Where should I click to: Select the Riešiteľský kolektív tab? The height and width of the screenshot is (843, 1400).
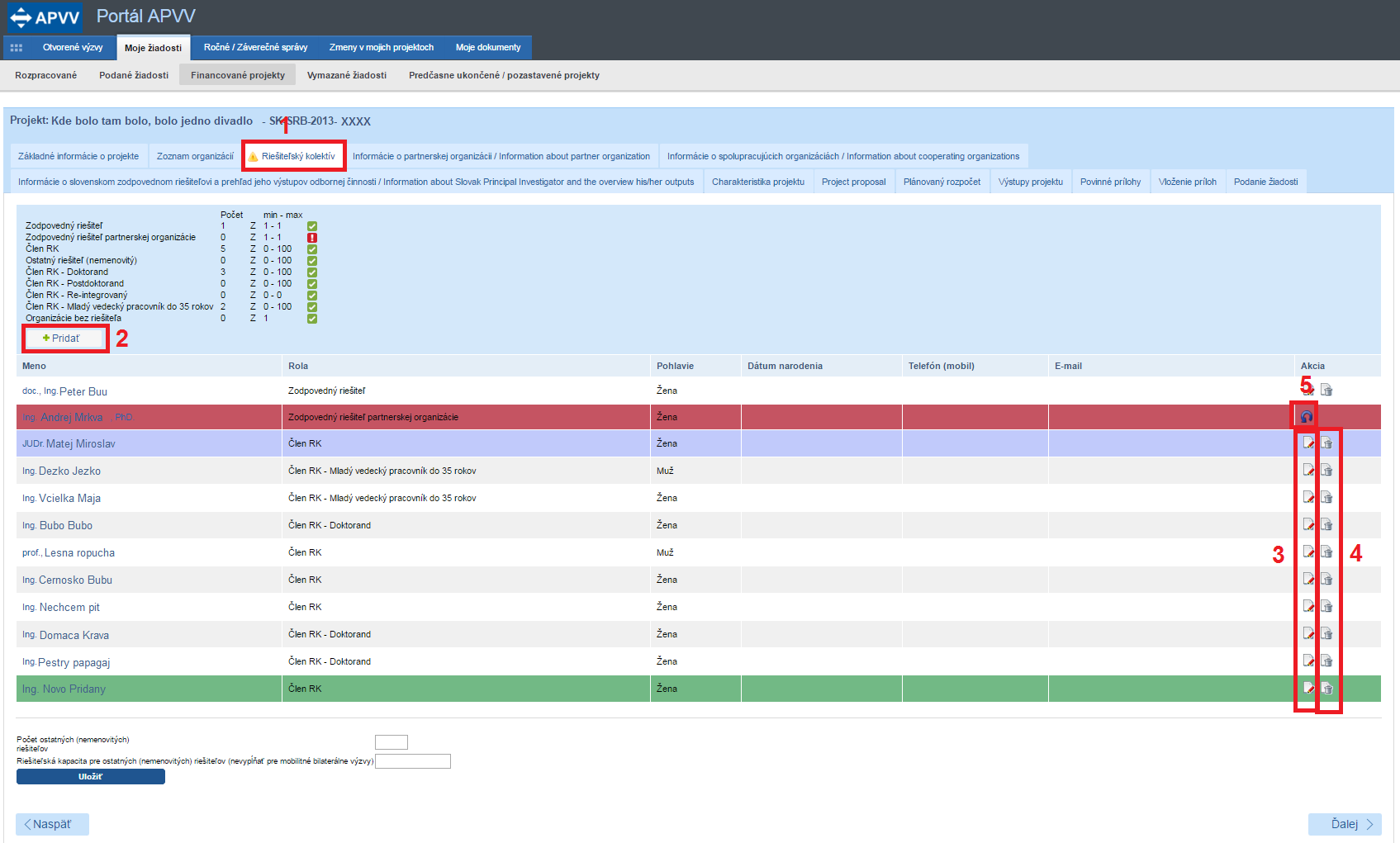293,156
